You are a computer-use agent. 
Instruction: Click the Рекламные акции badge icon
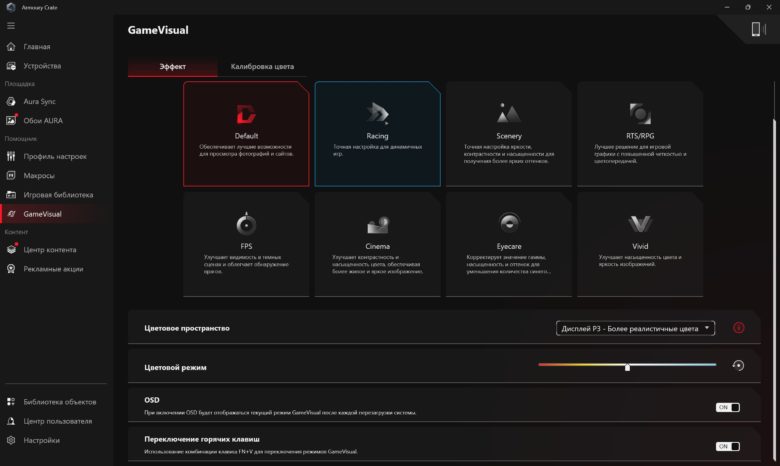point(11,269)
